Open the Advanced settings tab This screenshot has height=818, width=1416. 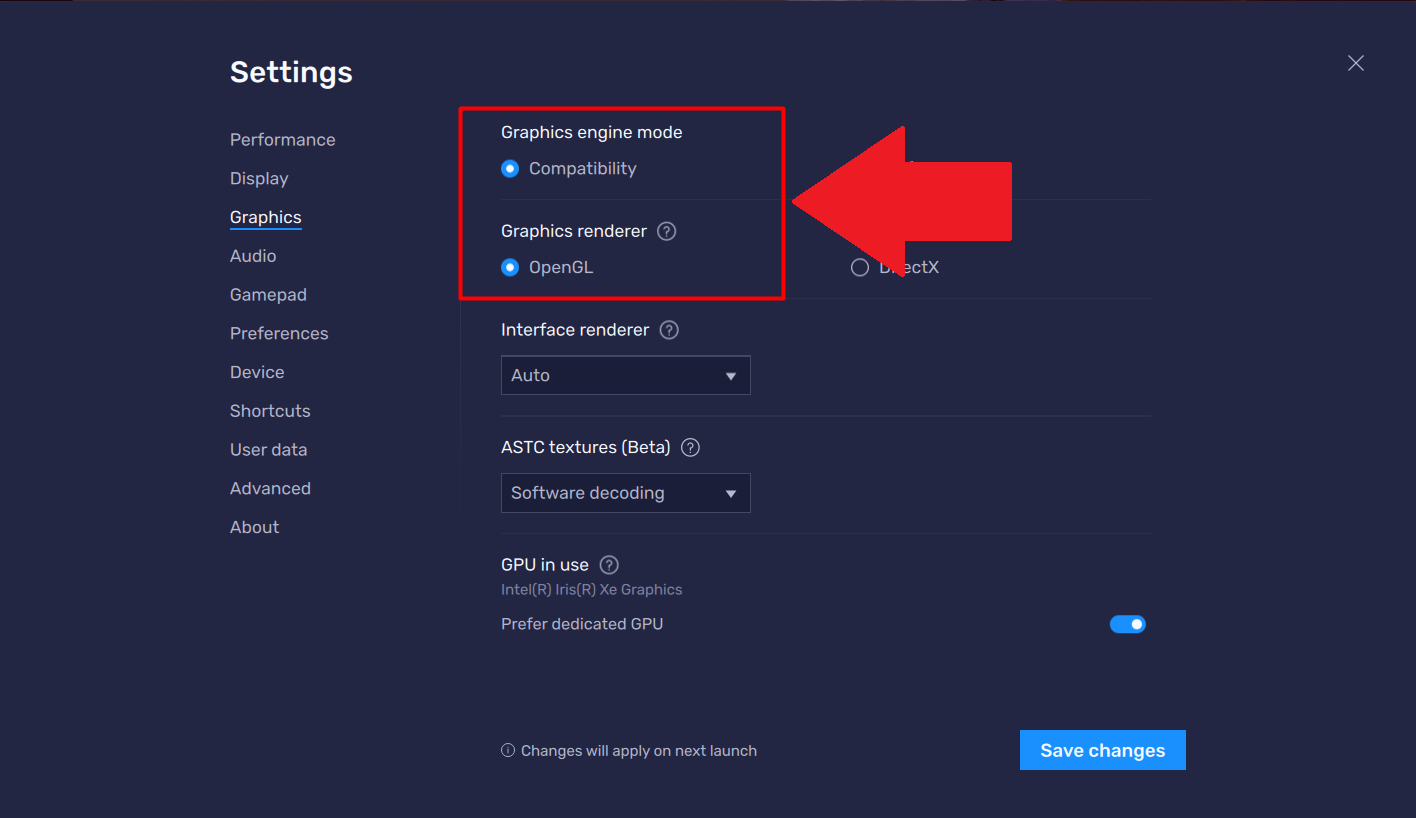270,489
